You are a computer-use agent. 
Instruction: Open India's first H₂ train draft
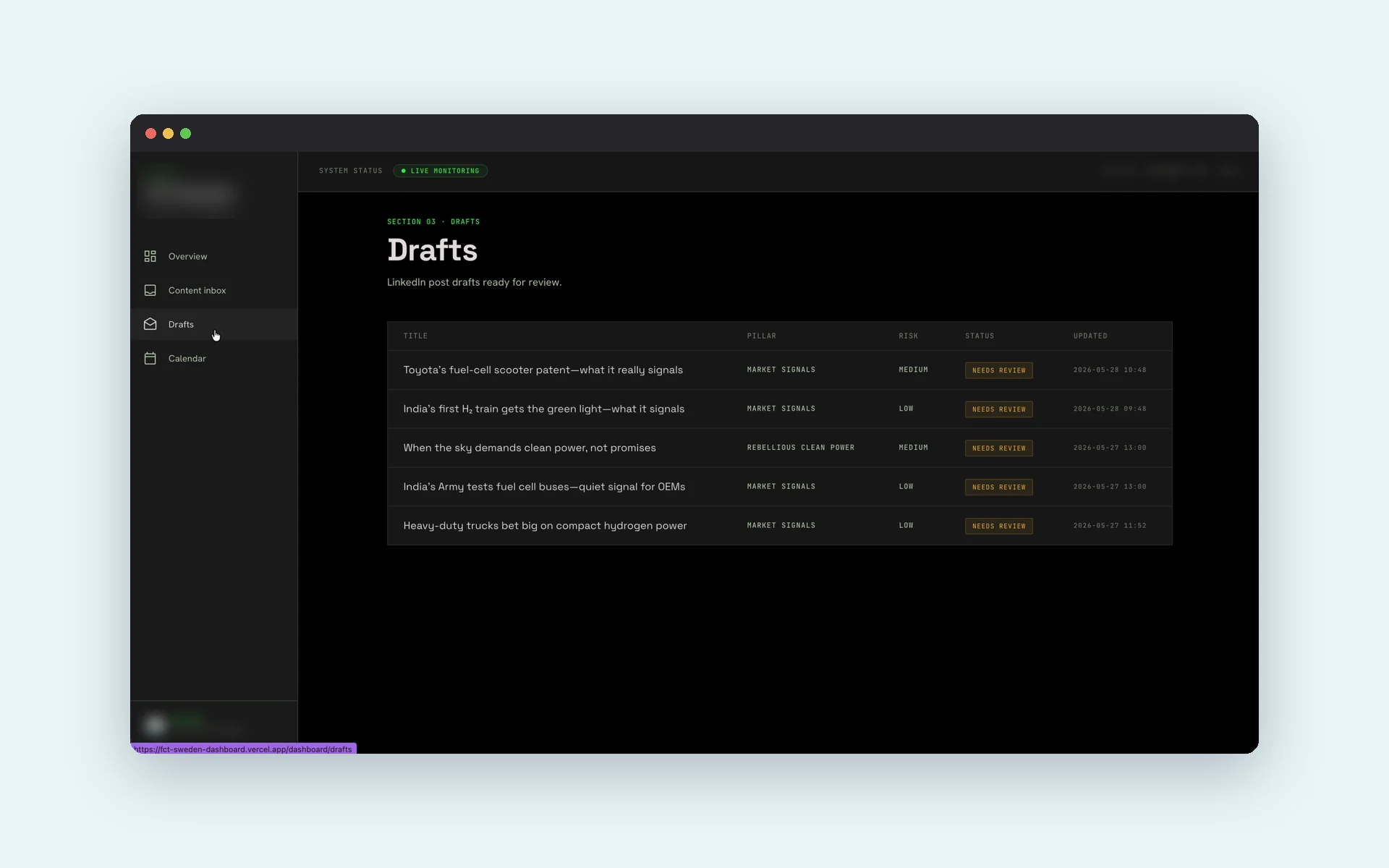pos(780,409)
